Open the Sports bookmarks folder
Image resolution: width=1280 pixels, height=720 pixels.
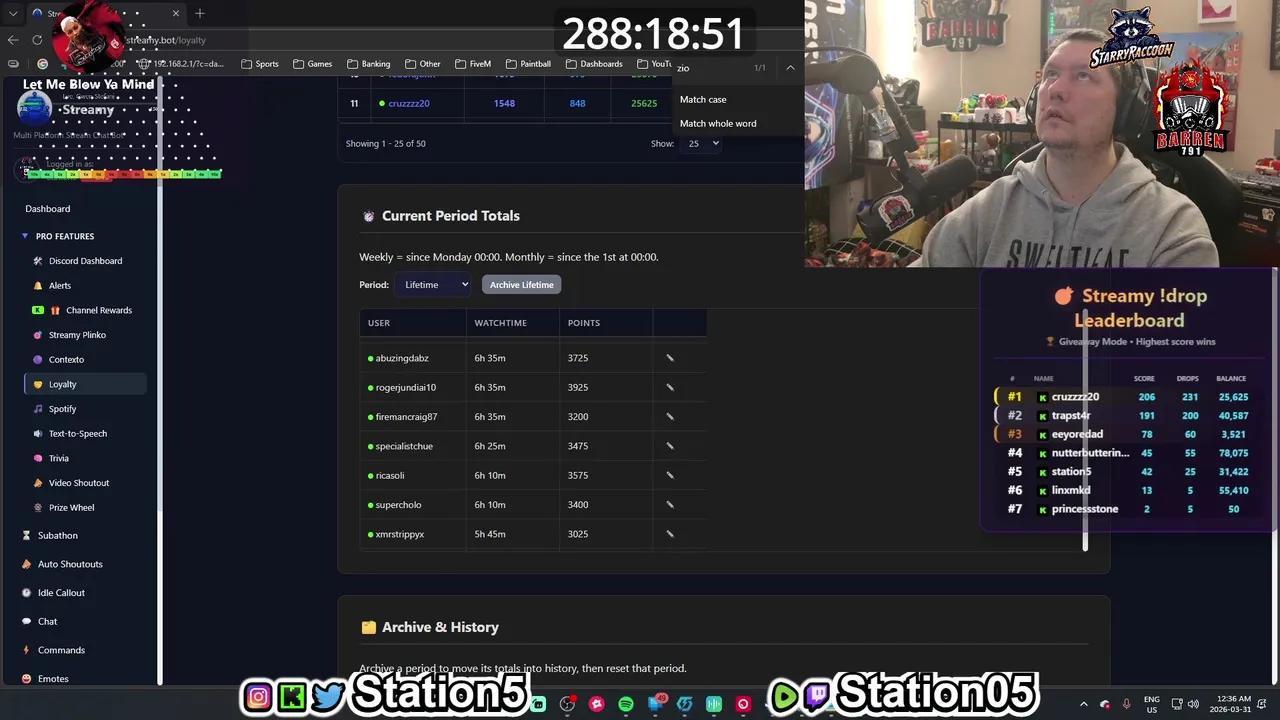coord(260,64)
